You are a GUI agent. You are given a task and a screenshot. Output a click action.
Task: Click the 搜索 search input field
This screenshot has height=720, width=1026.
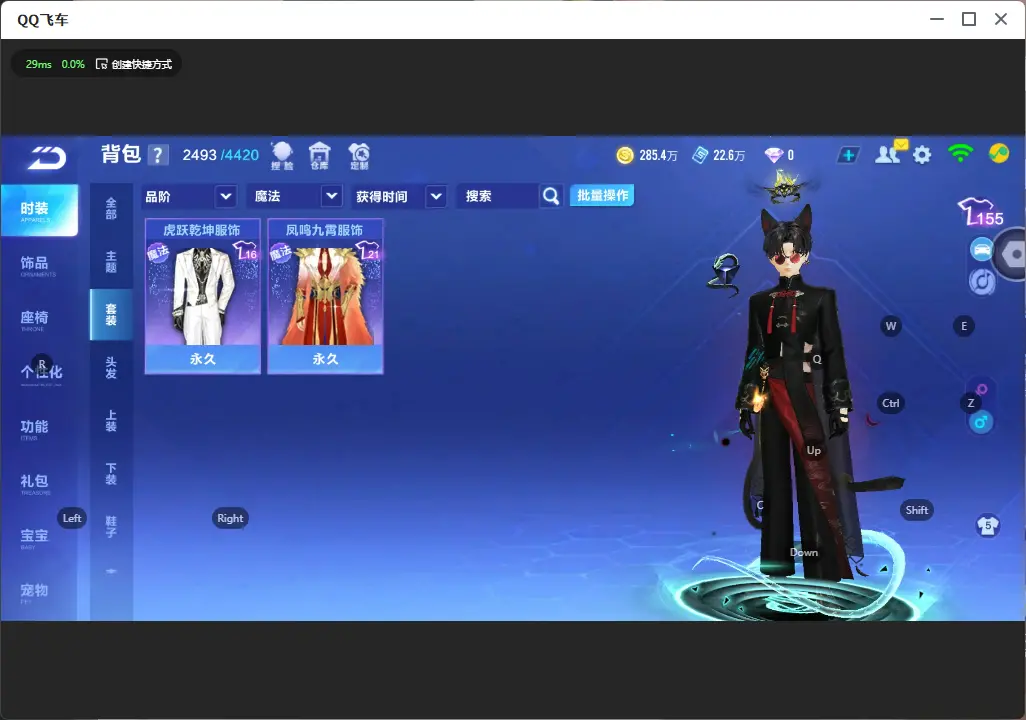(497, 196)
